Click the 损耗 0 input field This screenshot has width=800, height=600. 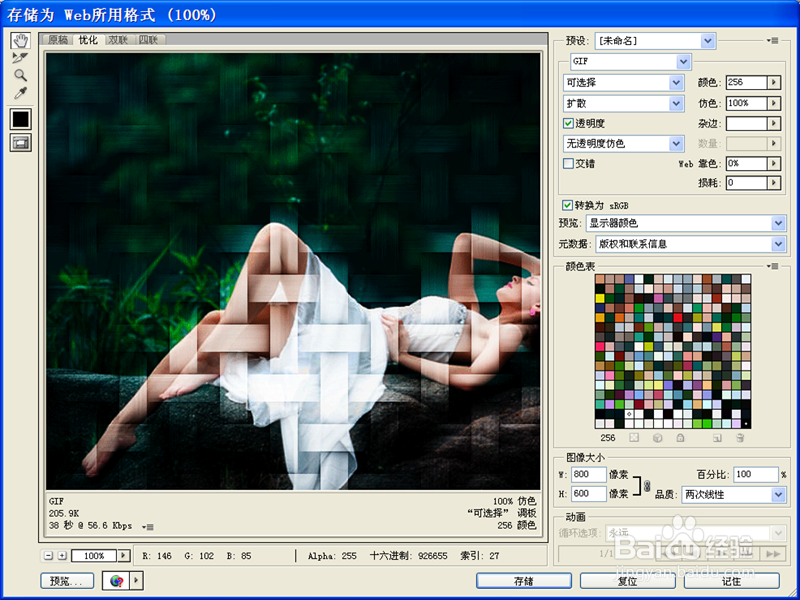pyautogui.click(x=746, y=183)
